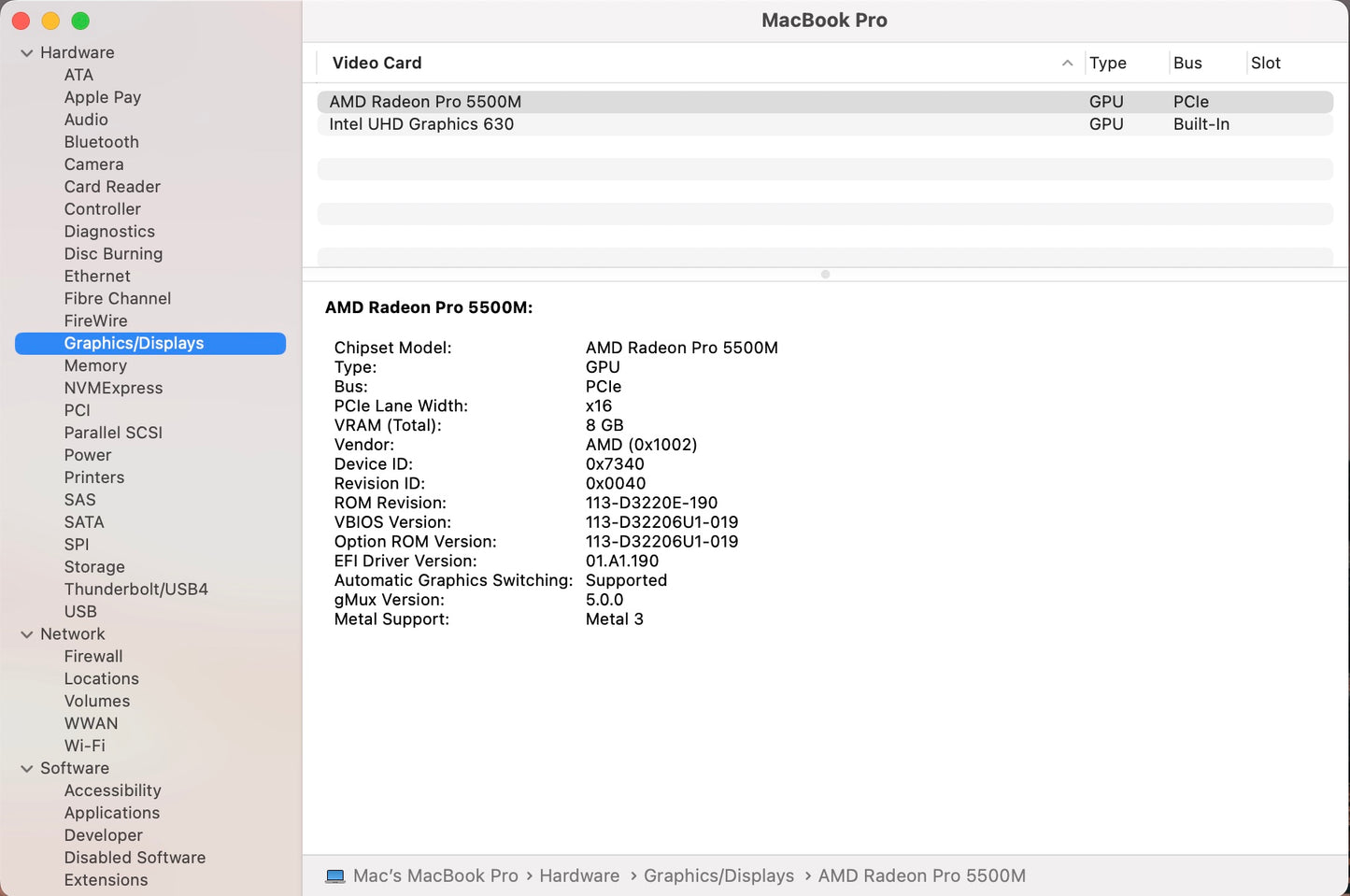Select Thunderbolt/USB4 in sidebar
Screen dimensions: 1350x896
click(x=135, y=589)
